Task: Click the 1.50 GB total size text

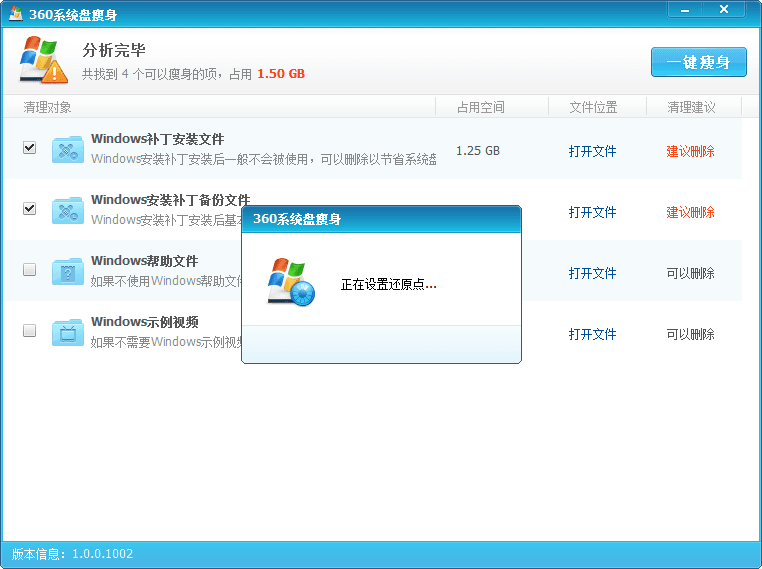Action: (x=281, y=74)
